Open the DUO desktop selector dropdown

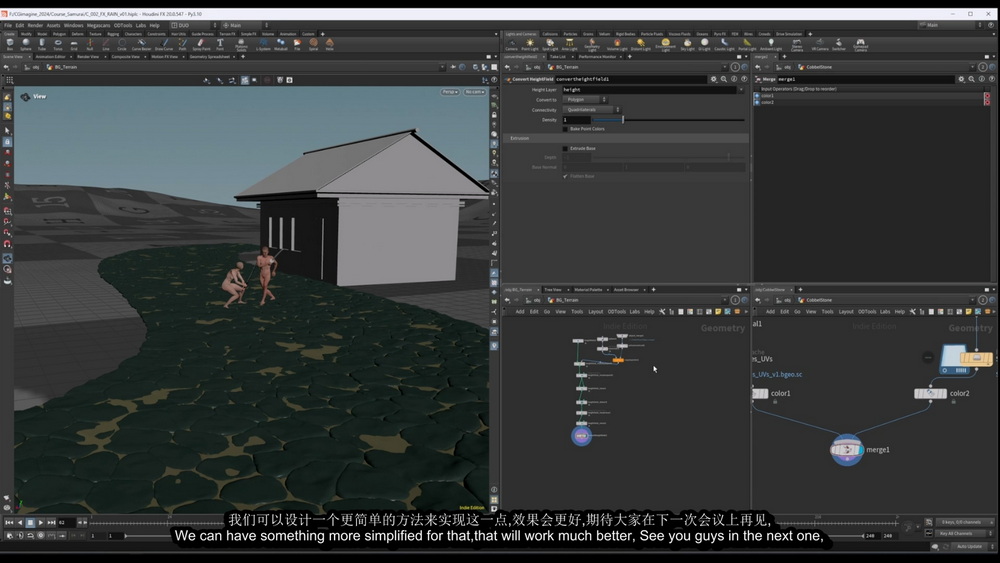(x=195, y=26)
